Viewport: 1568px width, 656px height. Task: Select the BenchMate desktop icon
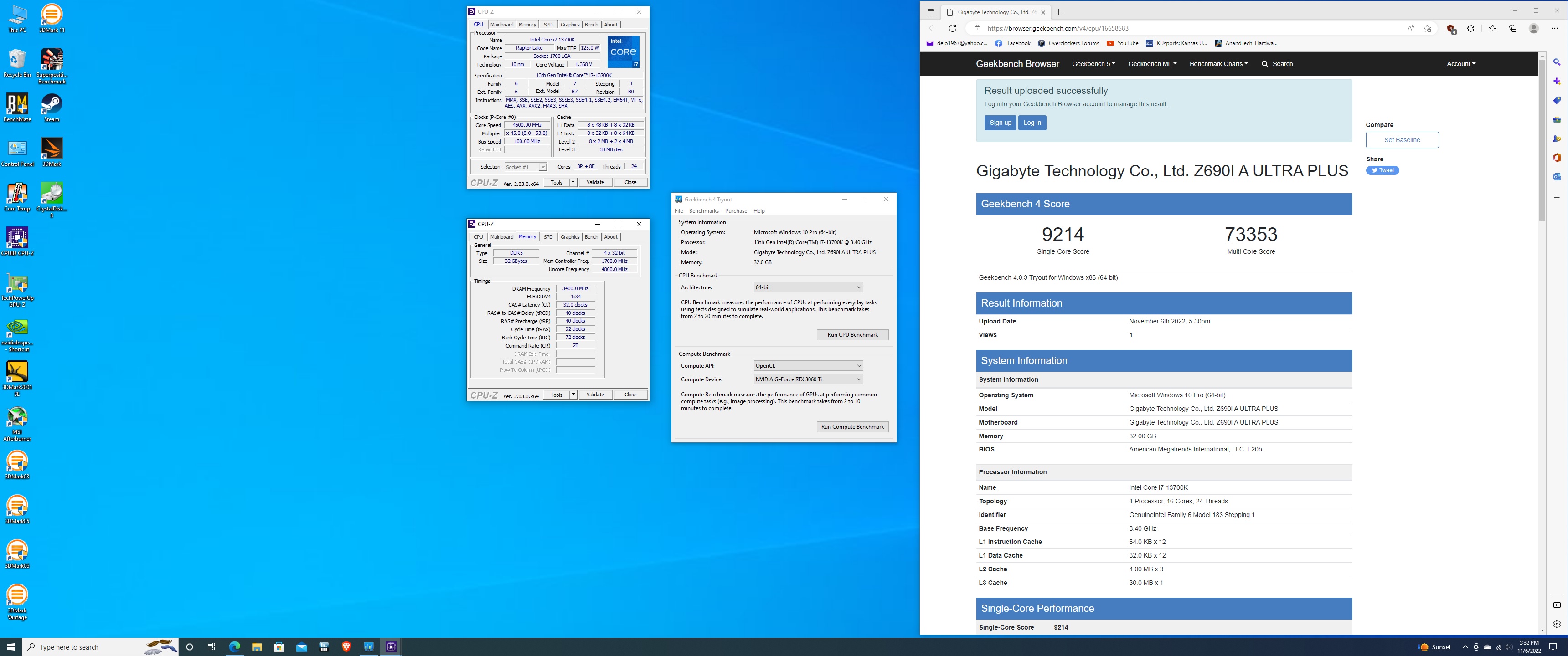click(x=17, y=108)
